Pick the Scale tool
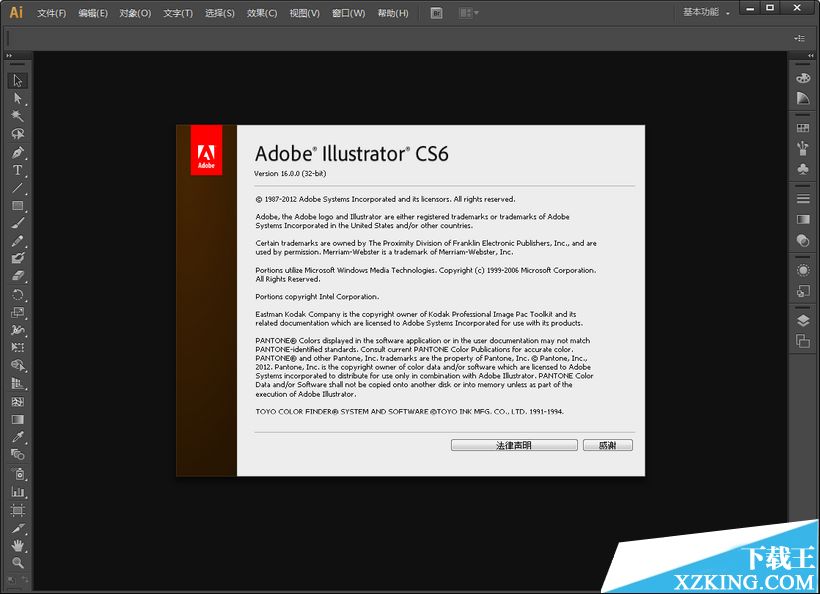The height and width of the screenshot is (594, 820). coord(18,312)
